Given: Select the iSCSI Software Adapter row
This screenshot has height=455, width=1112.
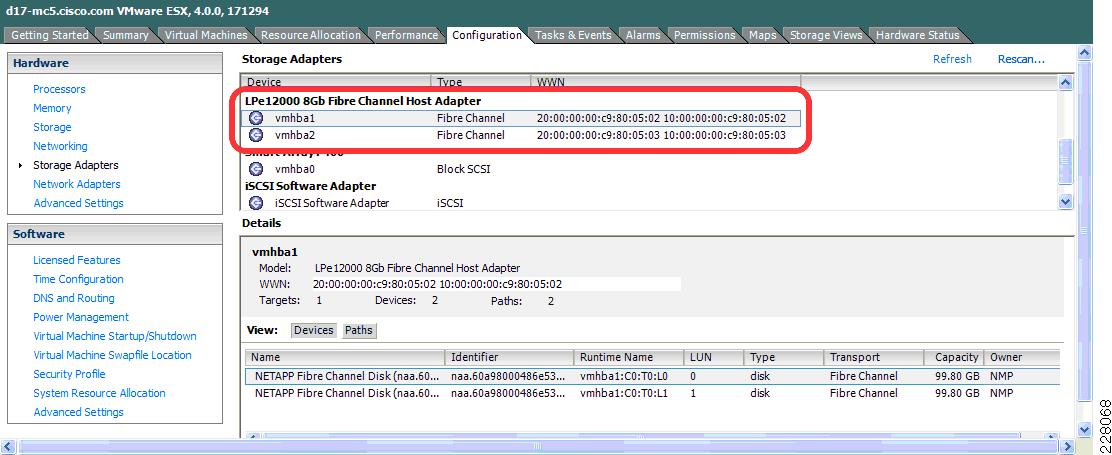Looking at the screenshot, I should click(x=521, y=203).
